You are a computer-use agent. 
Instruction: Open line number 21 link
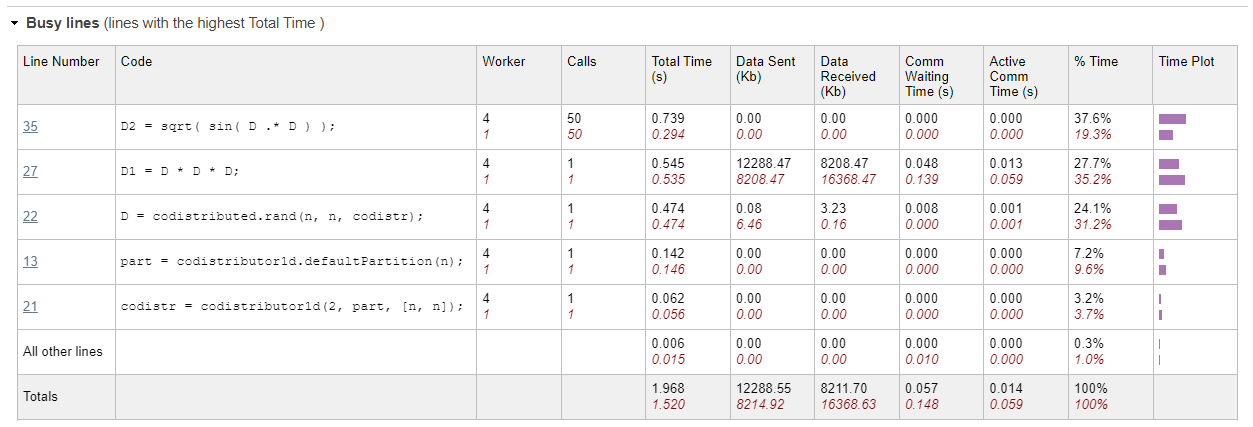pyautogui.click(x=30, y=306)
